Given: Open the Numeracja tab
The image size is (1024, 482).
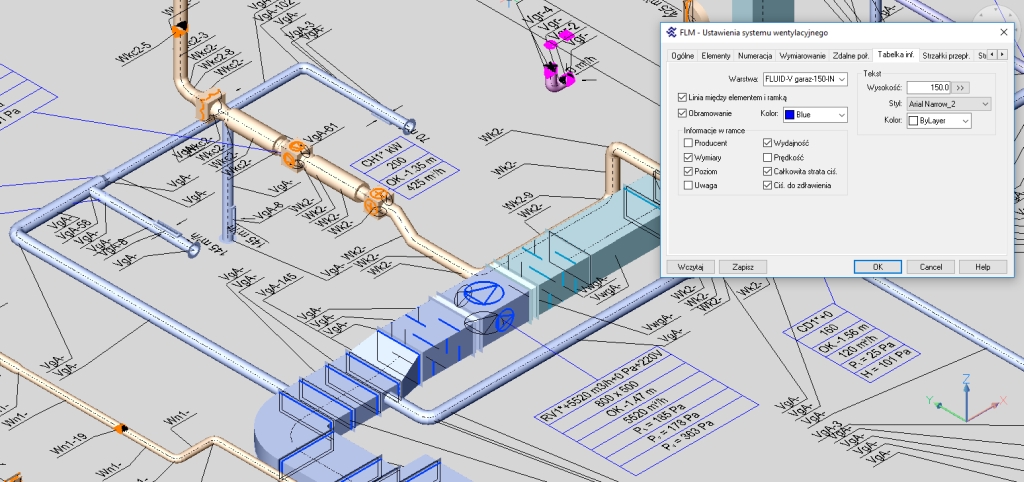Looking at the screenshot, I should click(755, 55).
